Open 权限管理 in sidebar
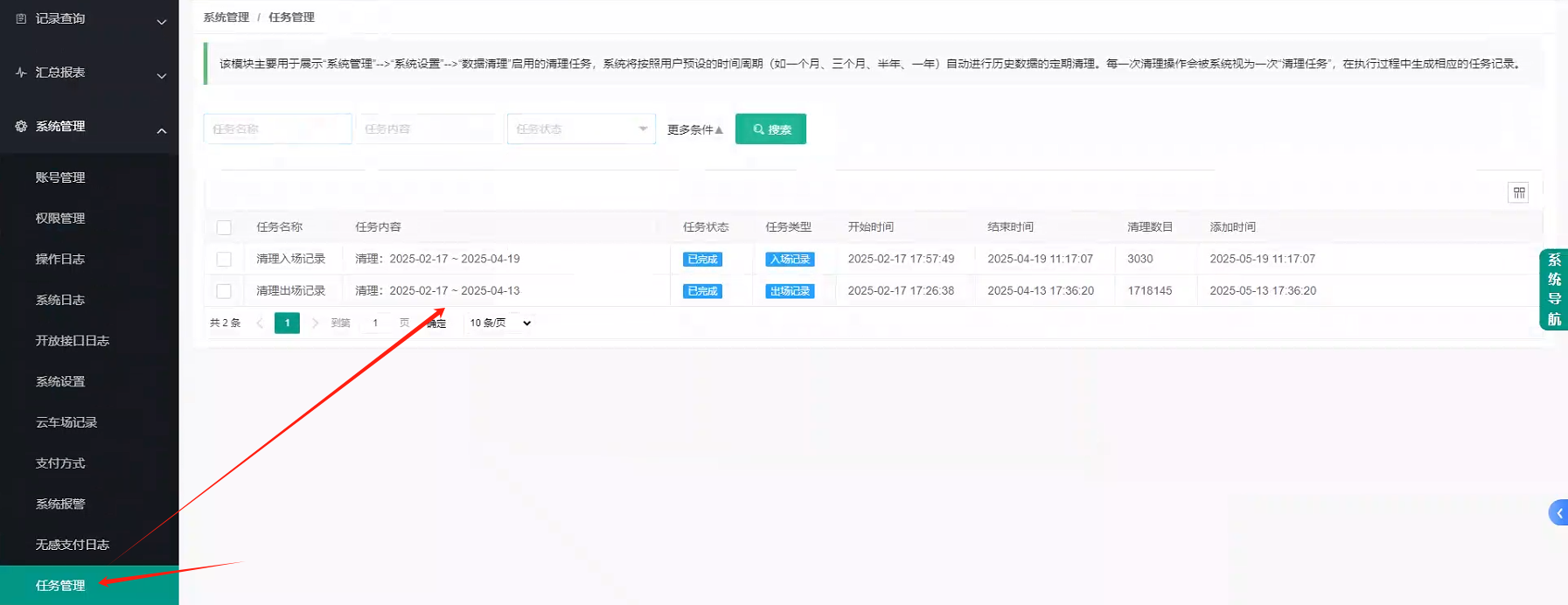The height and width of the screenshot is (605, 1568). (60, 219)
